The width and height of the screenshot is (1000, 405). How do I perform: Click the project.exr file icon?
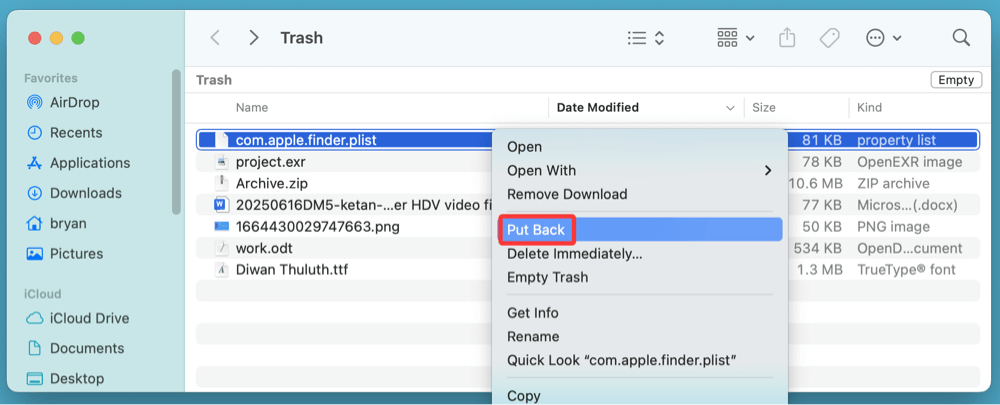point(221,162)
